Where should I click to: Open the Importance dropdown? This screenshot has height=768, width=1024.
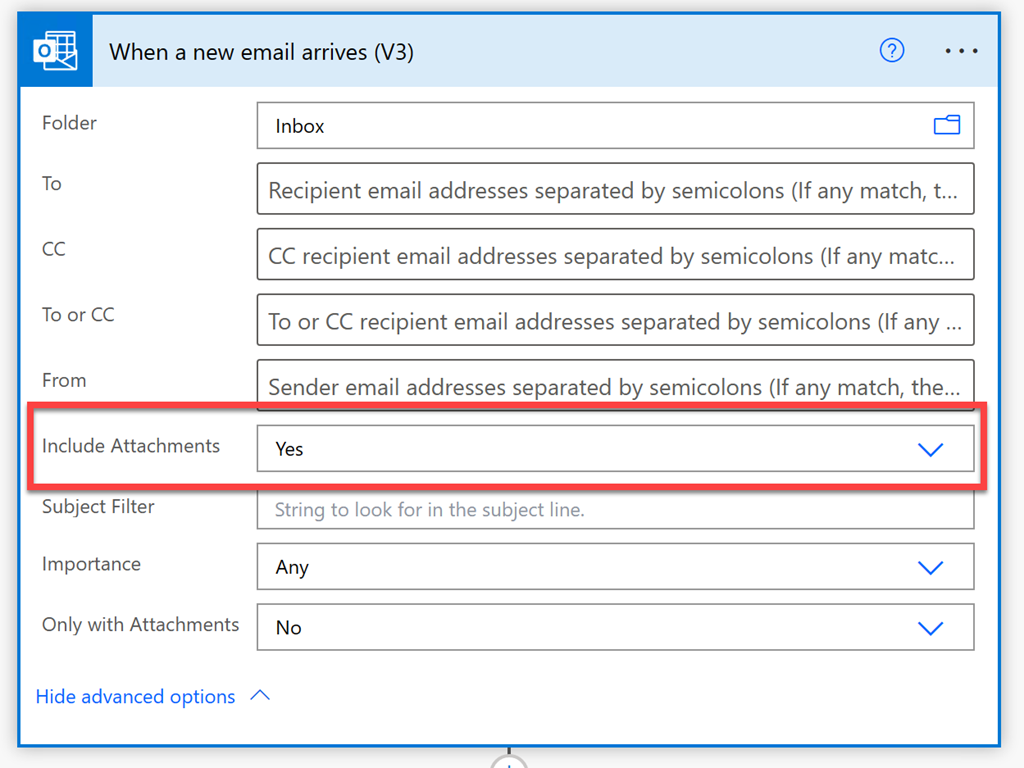tap(930, 567)
